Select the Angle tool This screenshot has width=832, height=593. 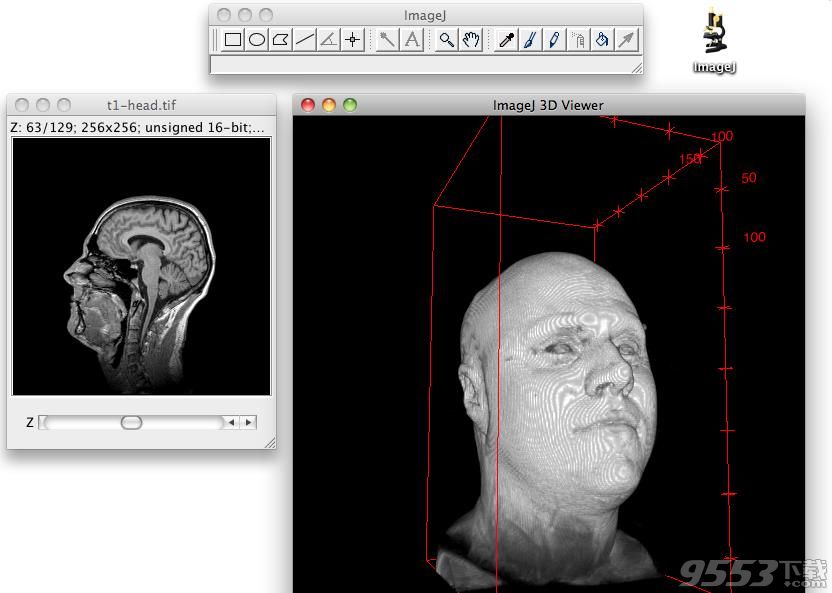click(x=328, y=40)
